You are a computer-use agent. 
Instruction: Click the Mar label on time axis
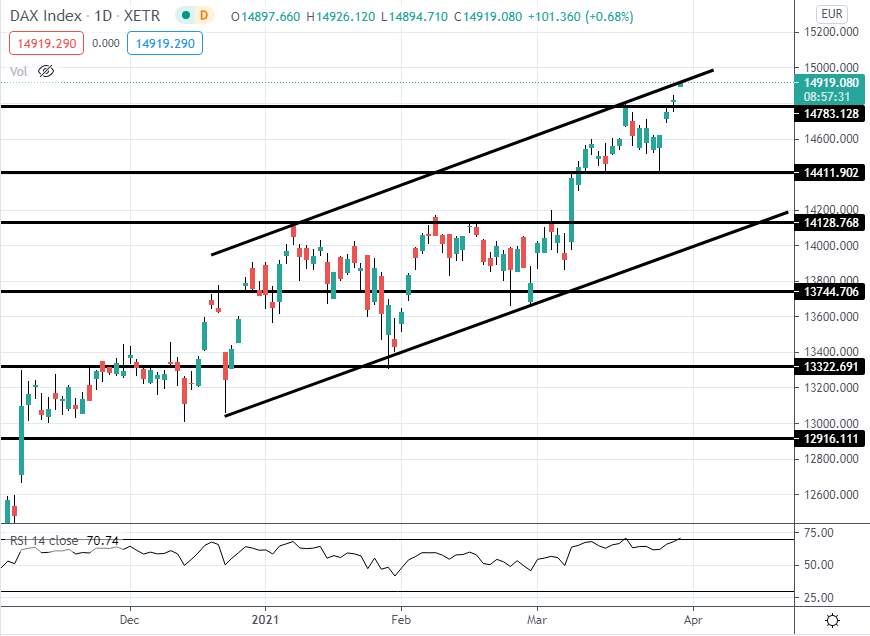(537, 619)
